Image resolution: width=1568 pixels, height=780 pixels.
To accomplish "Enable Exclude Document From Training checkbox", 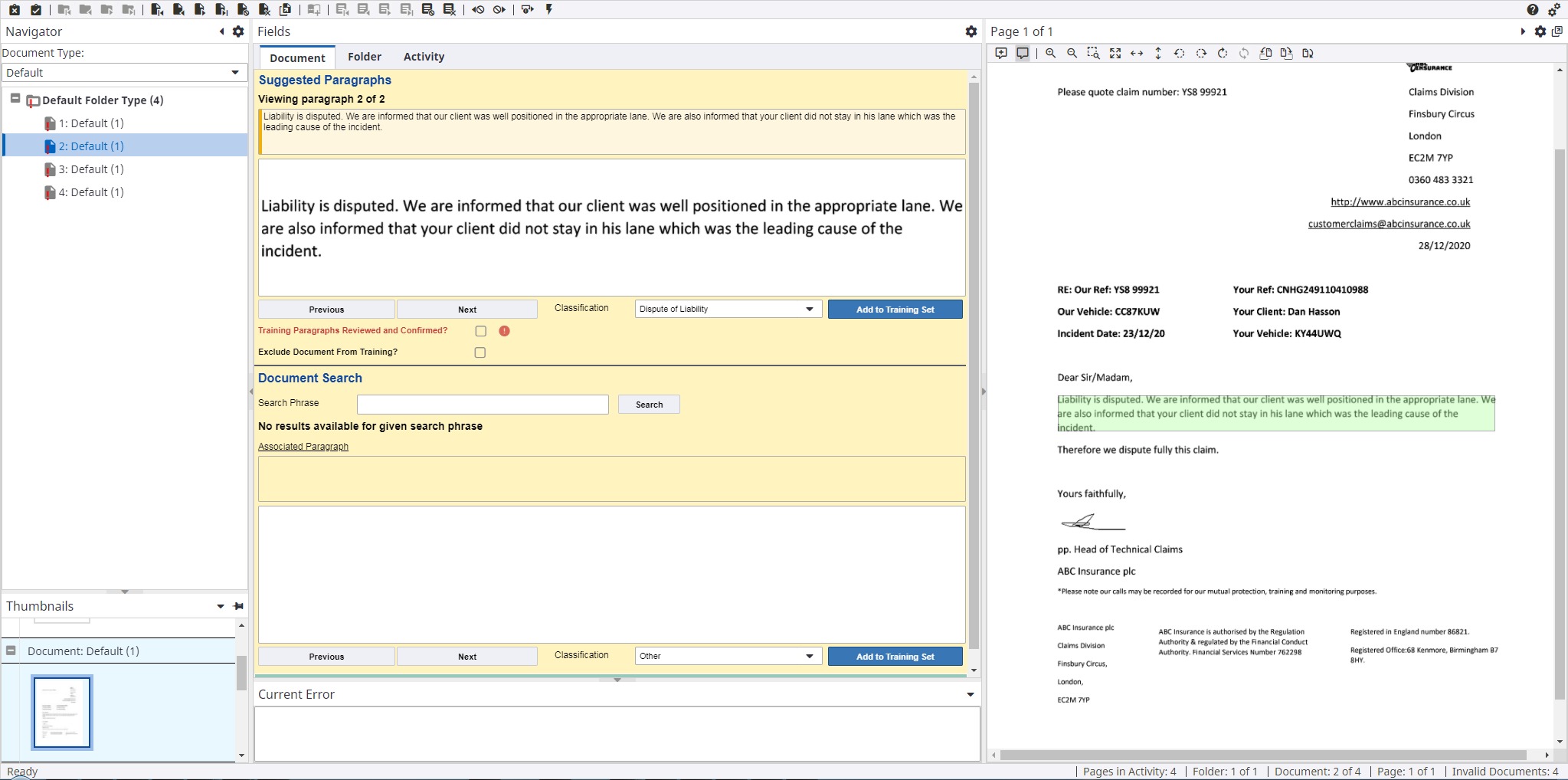I will pyautogui.click(x=480, y=352).
